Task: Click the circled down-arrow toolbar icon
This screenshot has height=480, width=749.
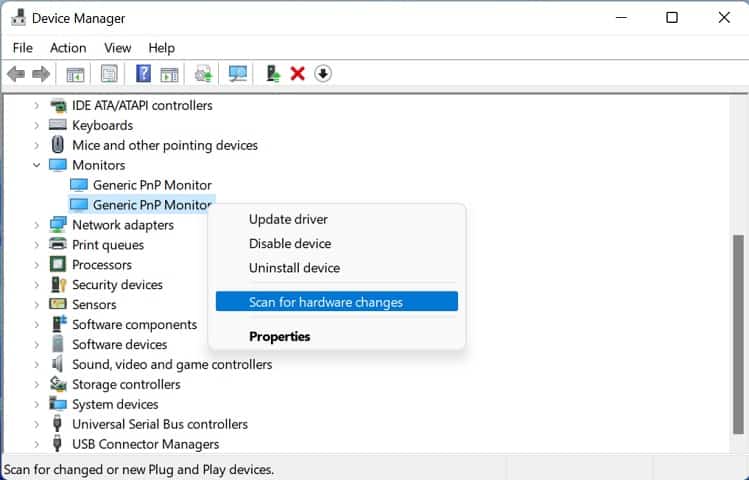Action: coord(323,74)
